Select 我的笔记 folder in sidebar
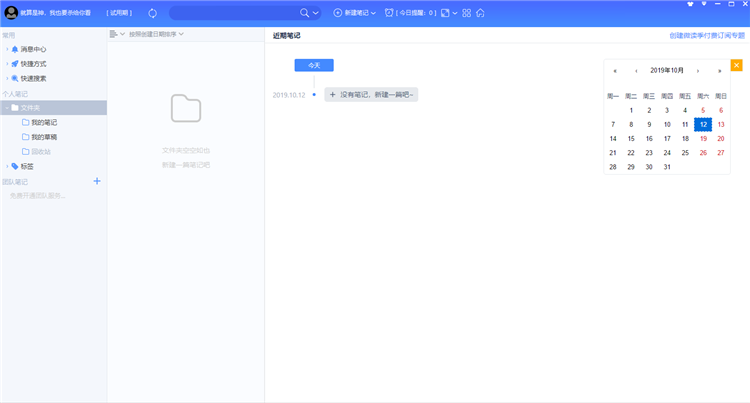 pyautogui.click(x=43, y=122)
